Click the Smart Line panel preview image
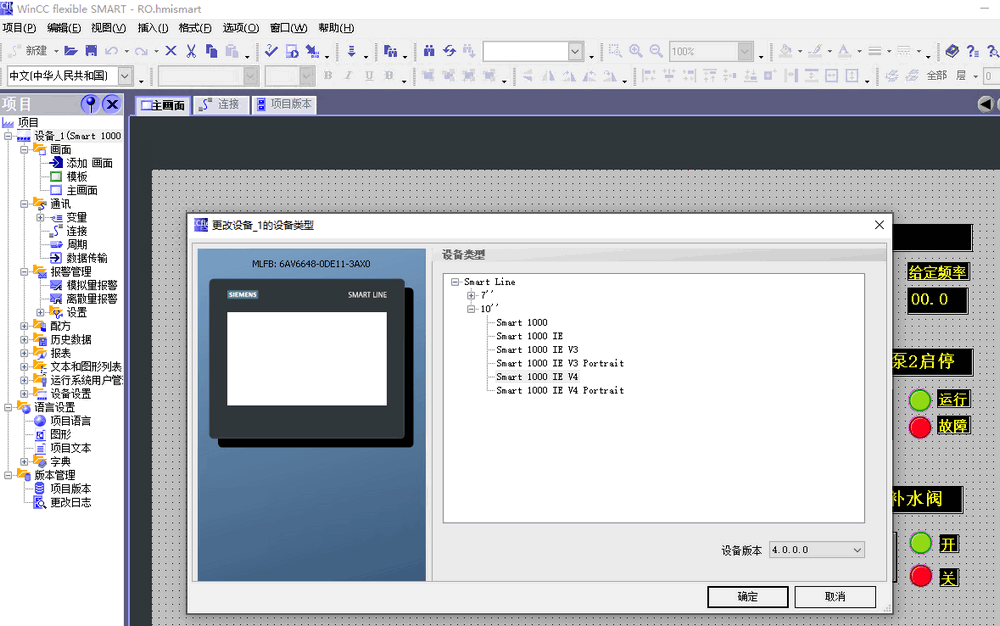The height and width of the screenshot is (626, 1000). point(311,362)
